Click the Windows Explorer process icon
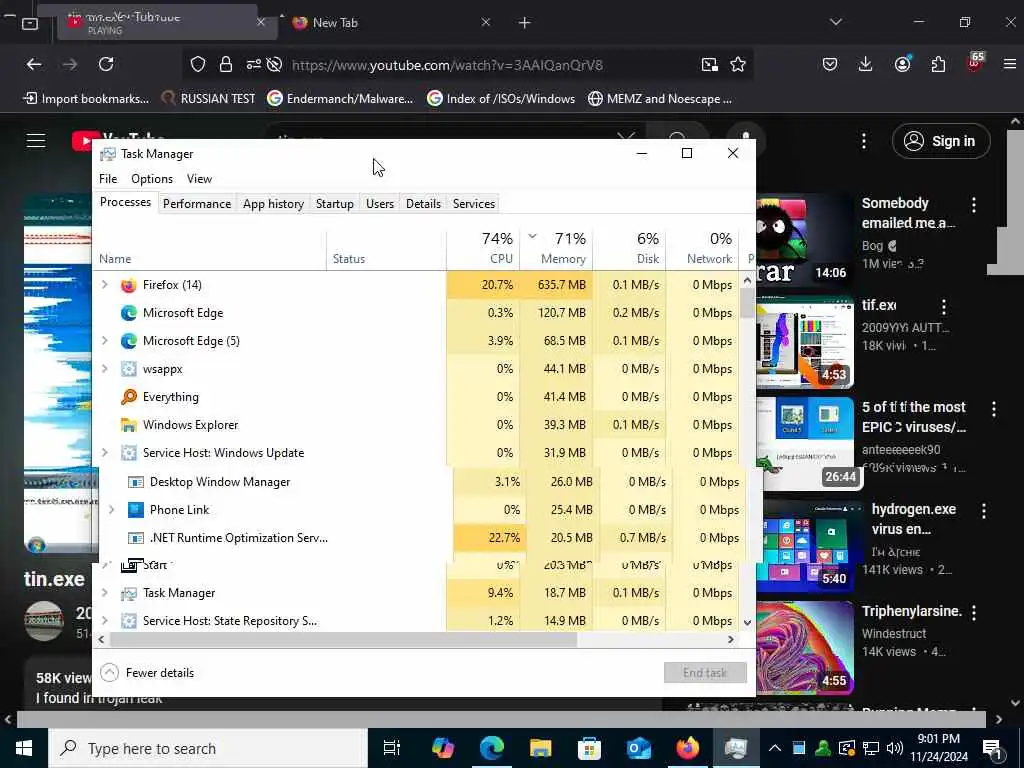 click(x=129, y=425)
